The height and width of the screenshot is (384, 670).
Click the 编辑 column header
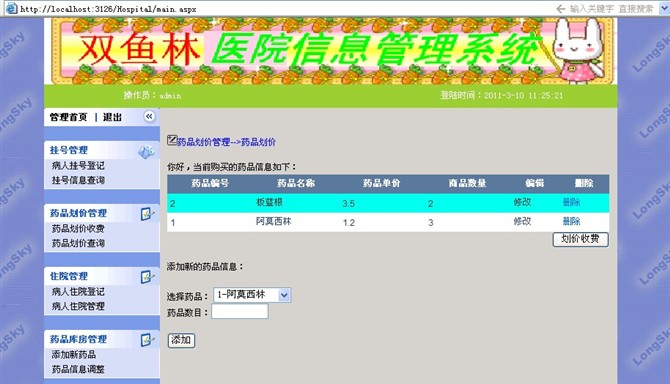[x=535, y=184]
